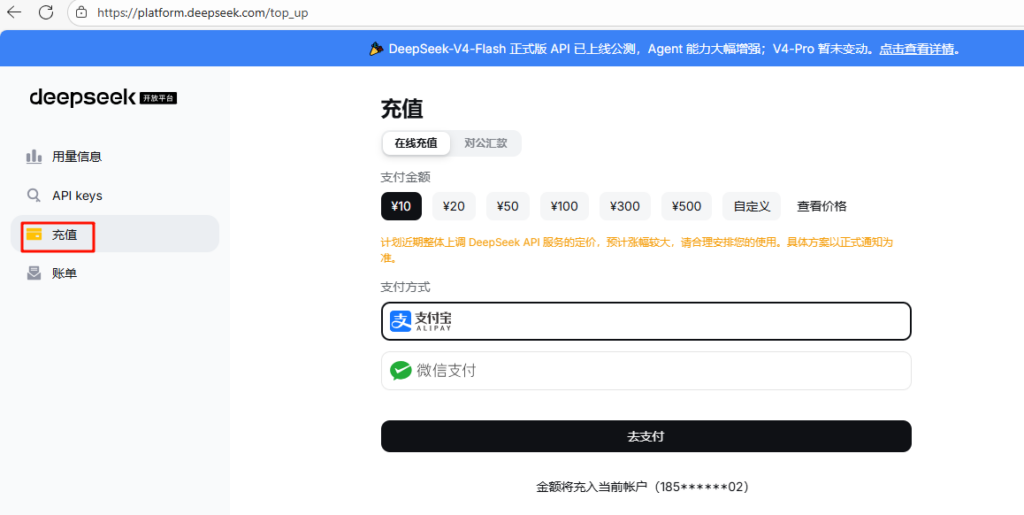Open 用量信息 in the sidebar
The image size is (1024, 515).
click(115, 157)
